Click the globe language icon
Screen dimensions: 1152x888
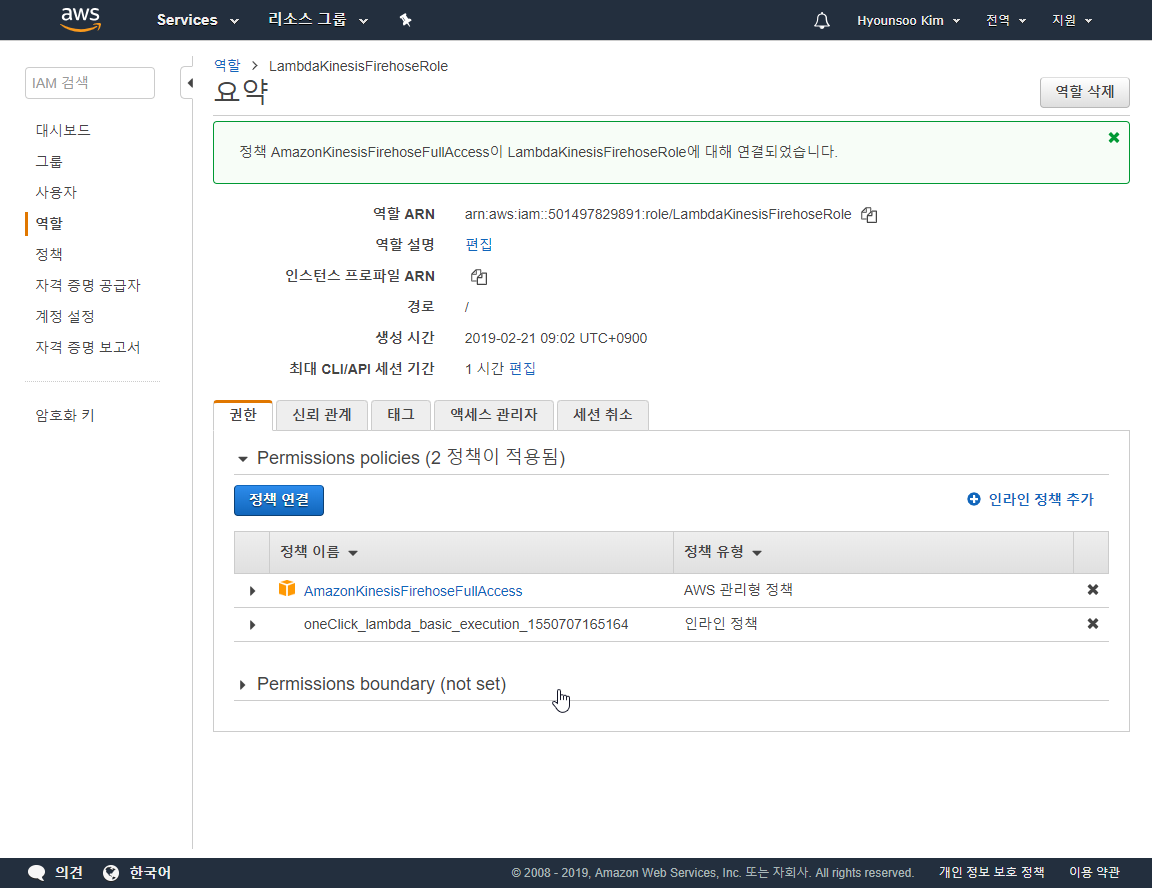click(x=111, y=873)
